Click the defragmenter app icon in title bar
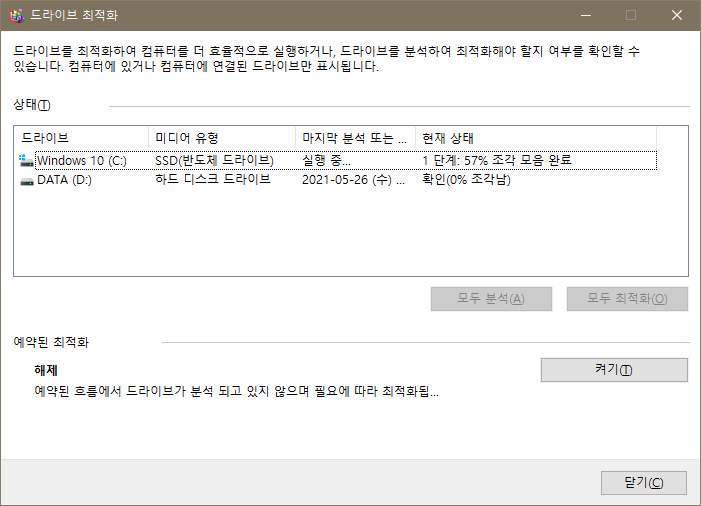 click(17, 16)
